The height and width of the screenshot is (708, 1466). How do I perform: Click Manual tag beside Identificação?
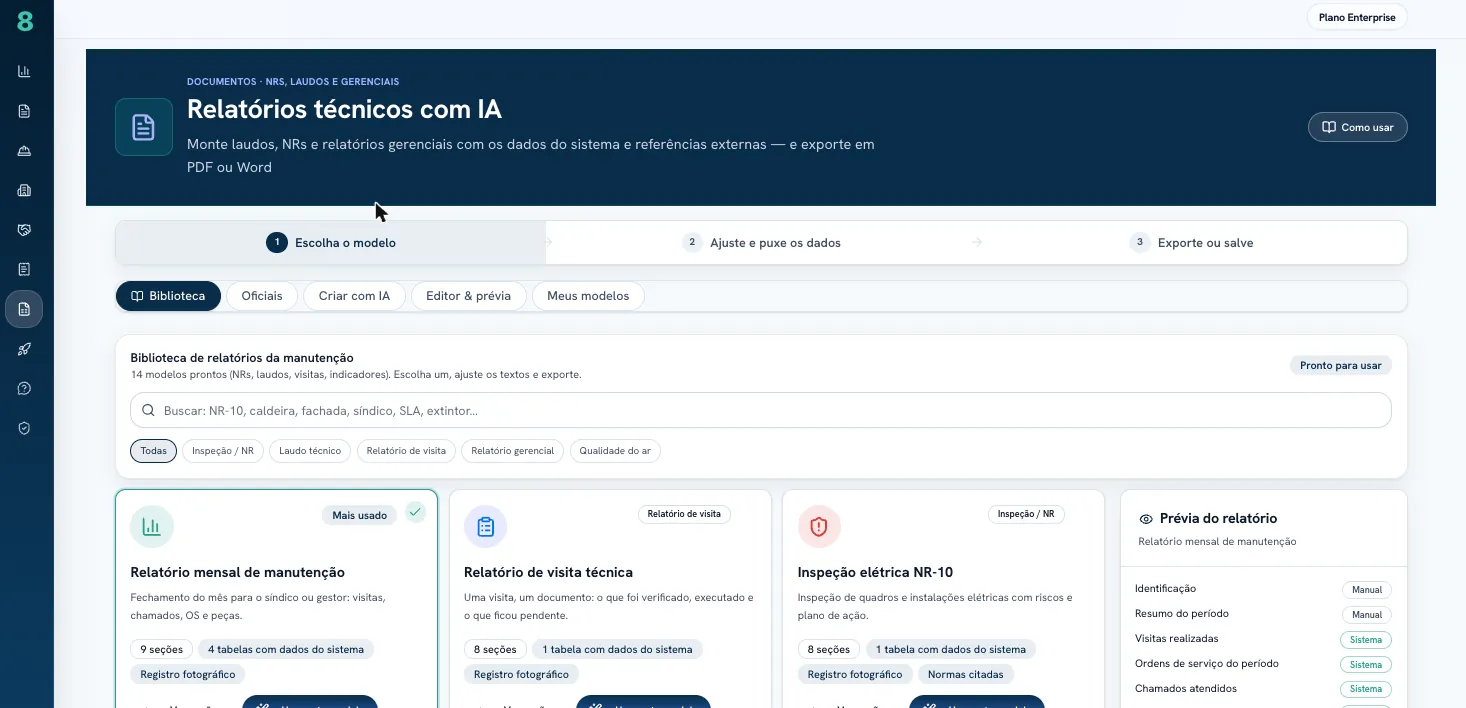click(1366, 590)
